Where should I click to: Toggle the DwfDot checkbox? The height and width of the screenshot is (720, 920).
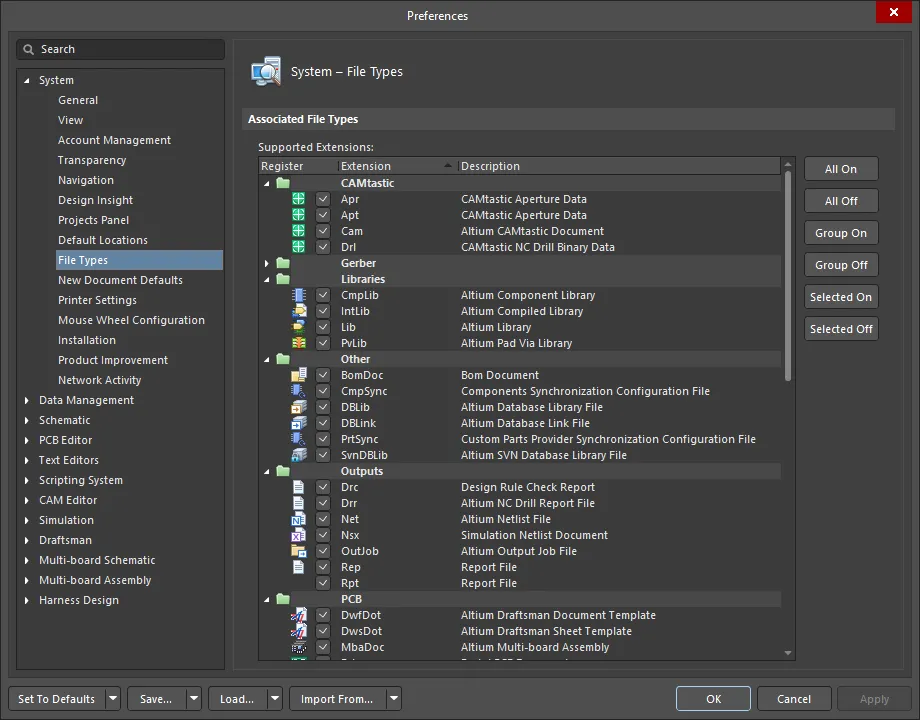pos(323,615)
